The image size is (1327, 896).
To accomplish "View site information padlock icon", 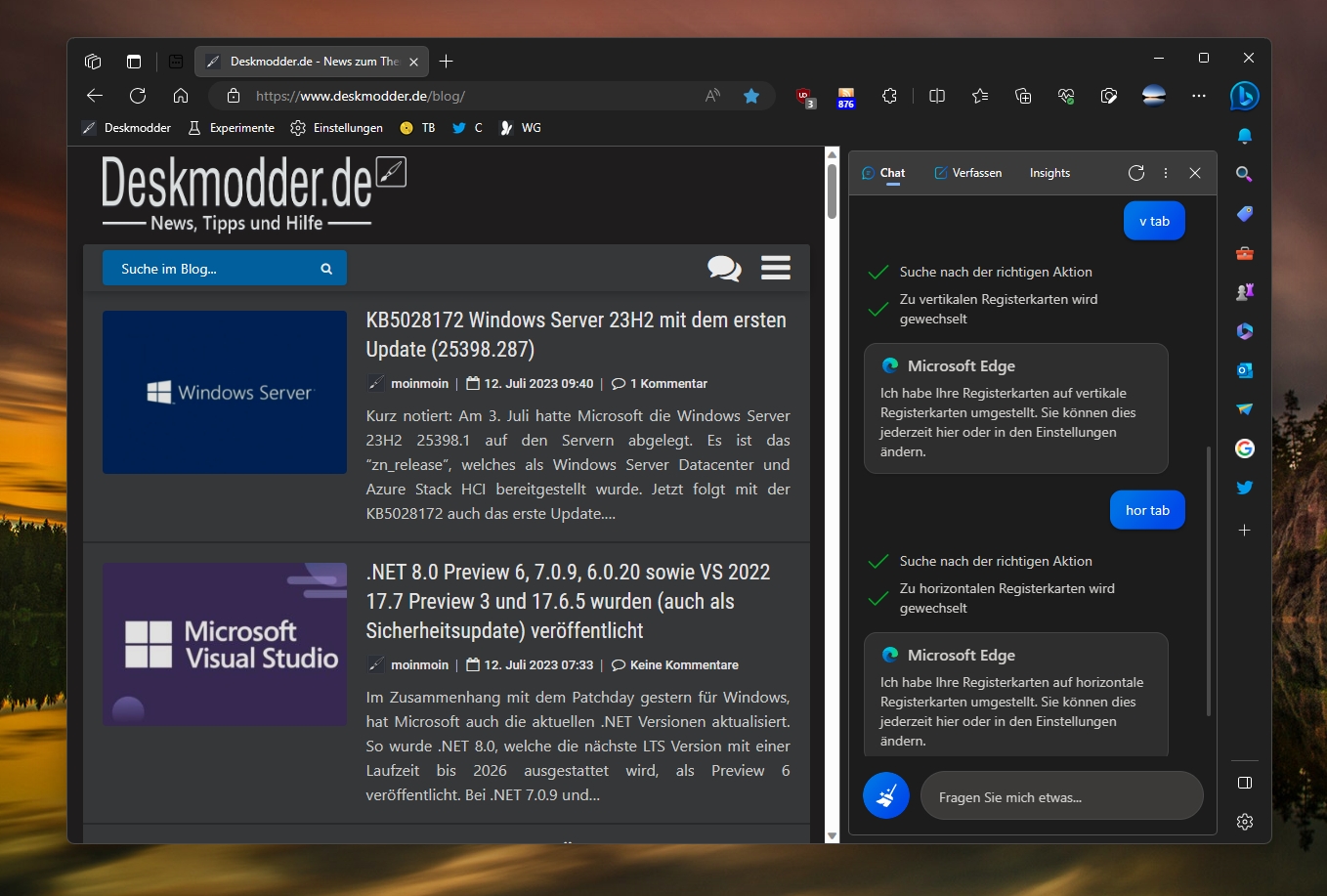I will pyautogui.click(x=233, y=96).
